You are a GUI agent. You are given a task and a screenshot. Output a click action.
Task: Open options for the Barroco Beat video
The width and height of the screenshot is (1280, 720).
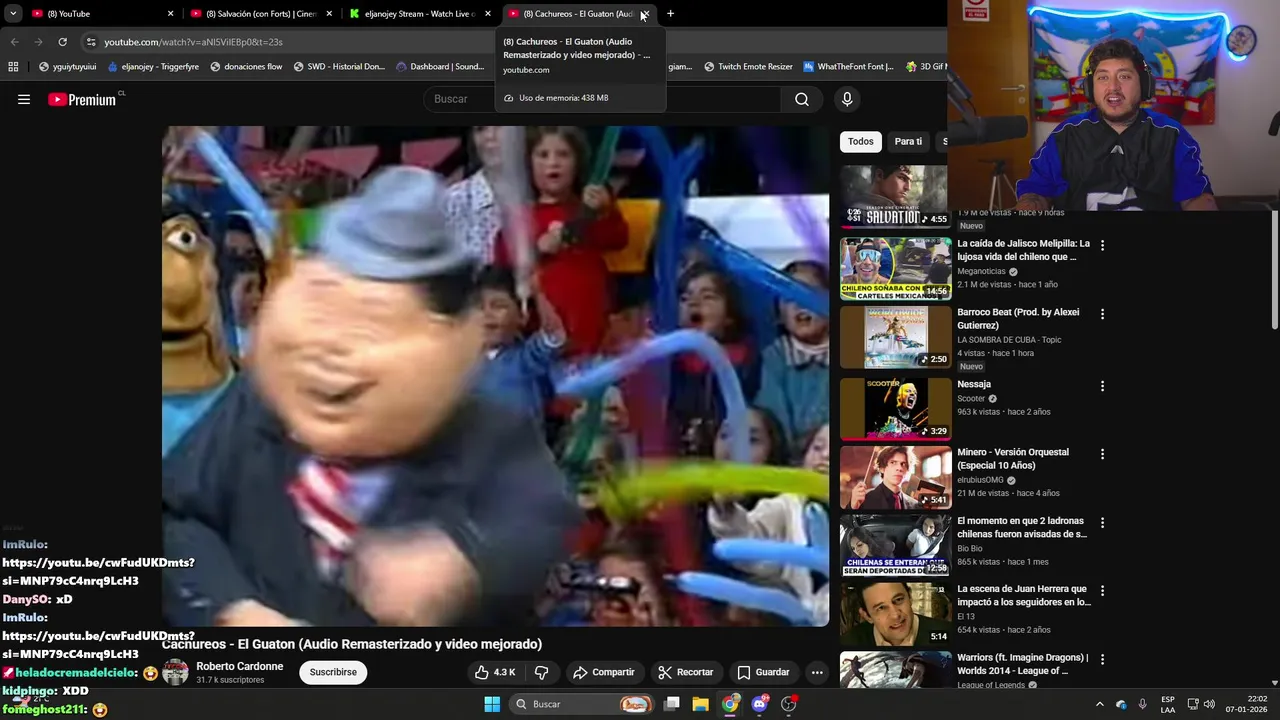coord(1102,314)
